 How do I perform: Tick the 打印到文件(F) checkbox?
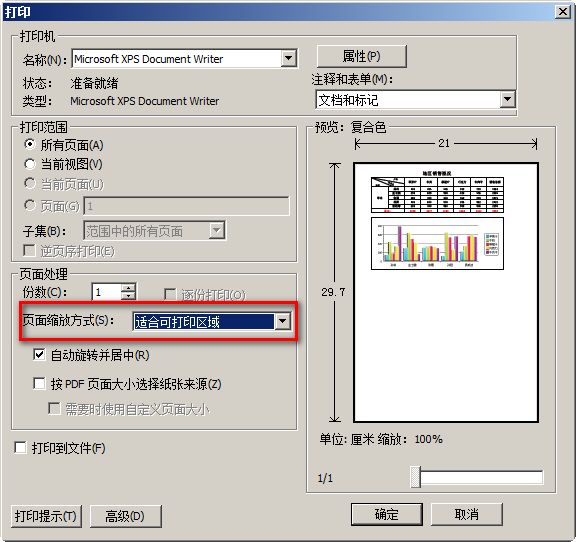(20, 448)
